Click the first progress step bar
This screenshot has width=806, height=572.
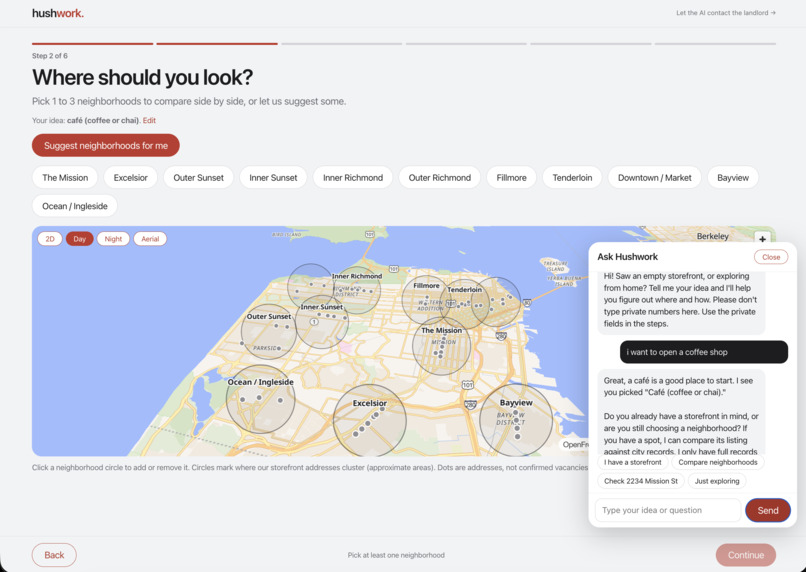[93, 44]
